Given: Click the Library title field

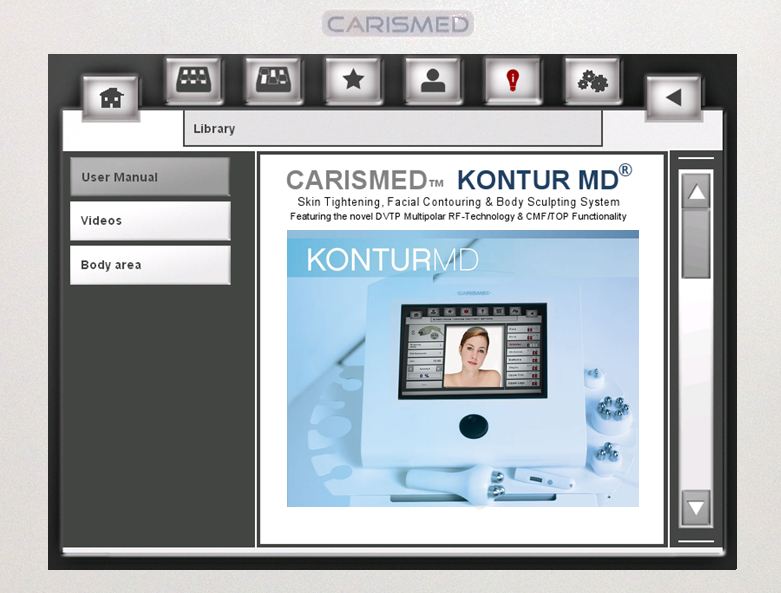Looking at the screenshot, I should tap(392, 128).
